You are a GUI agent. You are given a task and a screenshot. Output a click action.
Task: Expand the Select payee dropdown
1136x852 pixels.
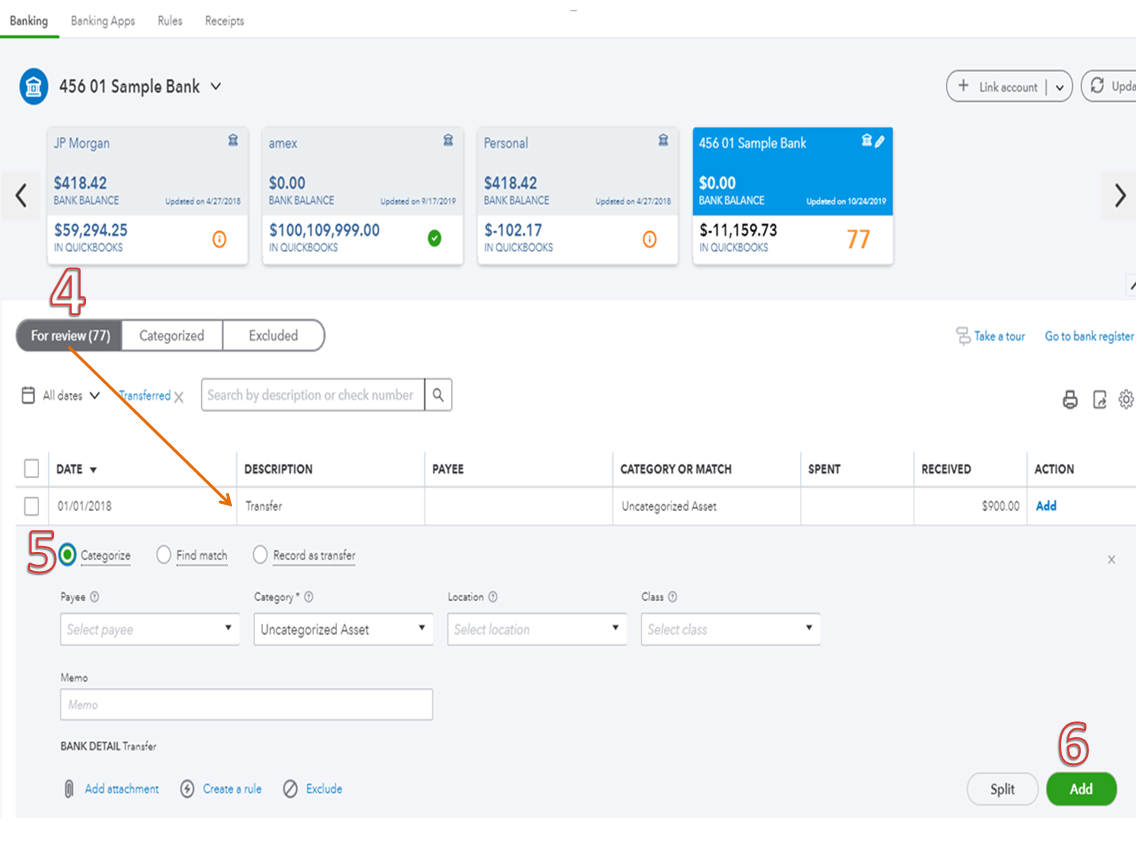pyautogui.click(x=150, y=629)
